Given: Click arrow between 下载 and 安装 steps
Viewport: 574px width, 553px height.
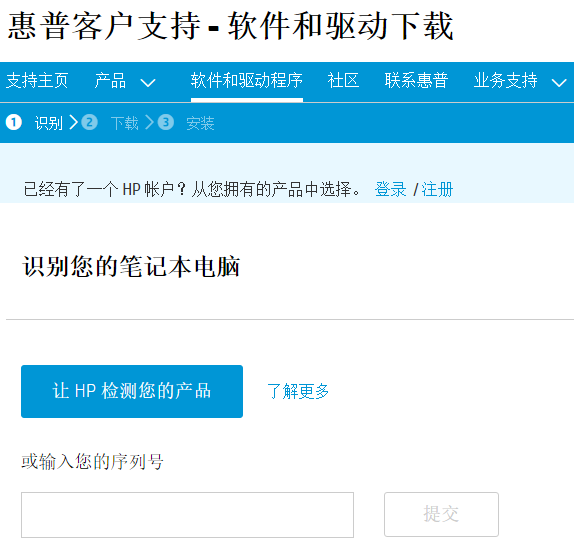Looking at the screenshot, I should [149, 122].
